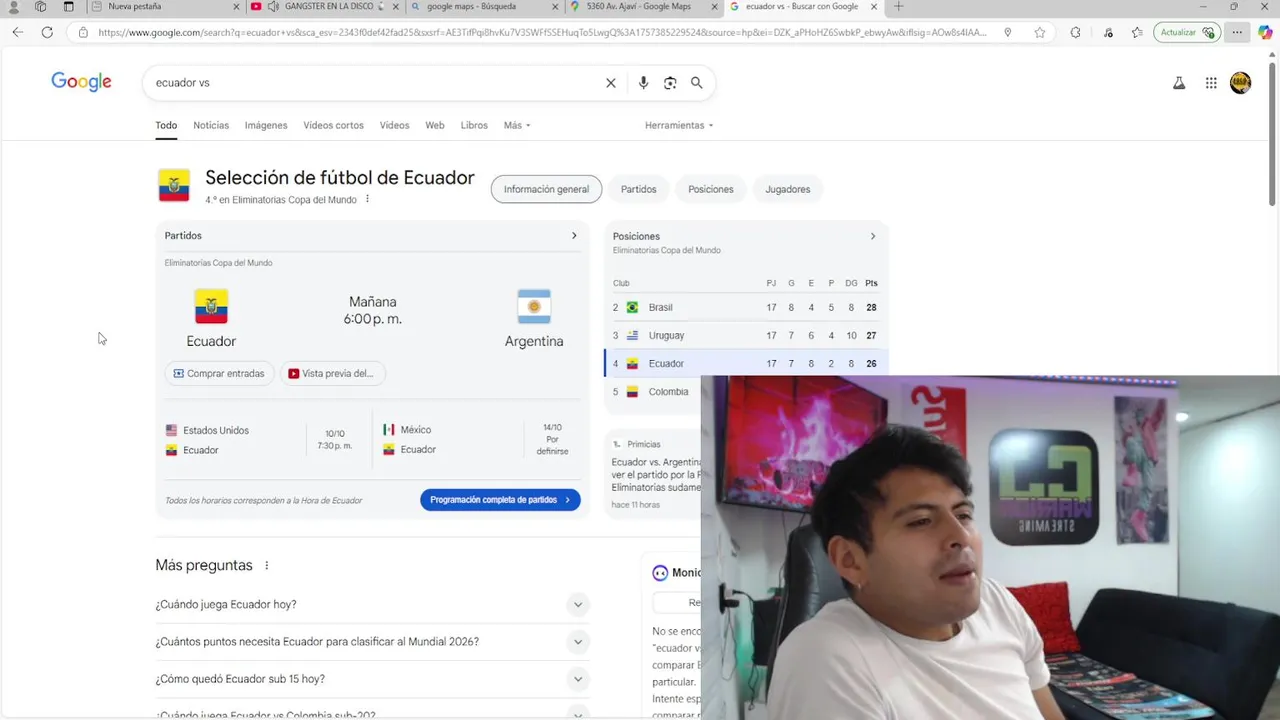Open the Google account avatar

coord(1241,83)
